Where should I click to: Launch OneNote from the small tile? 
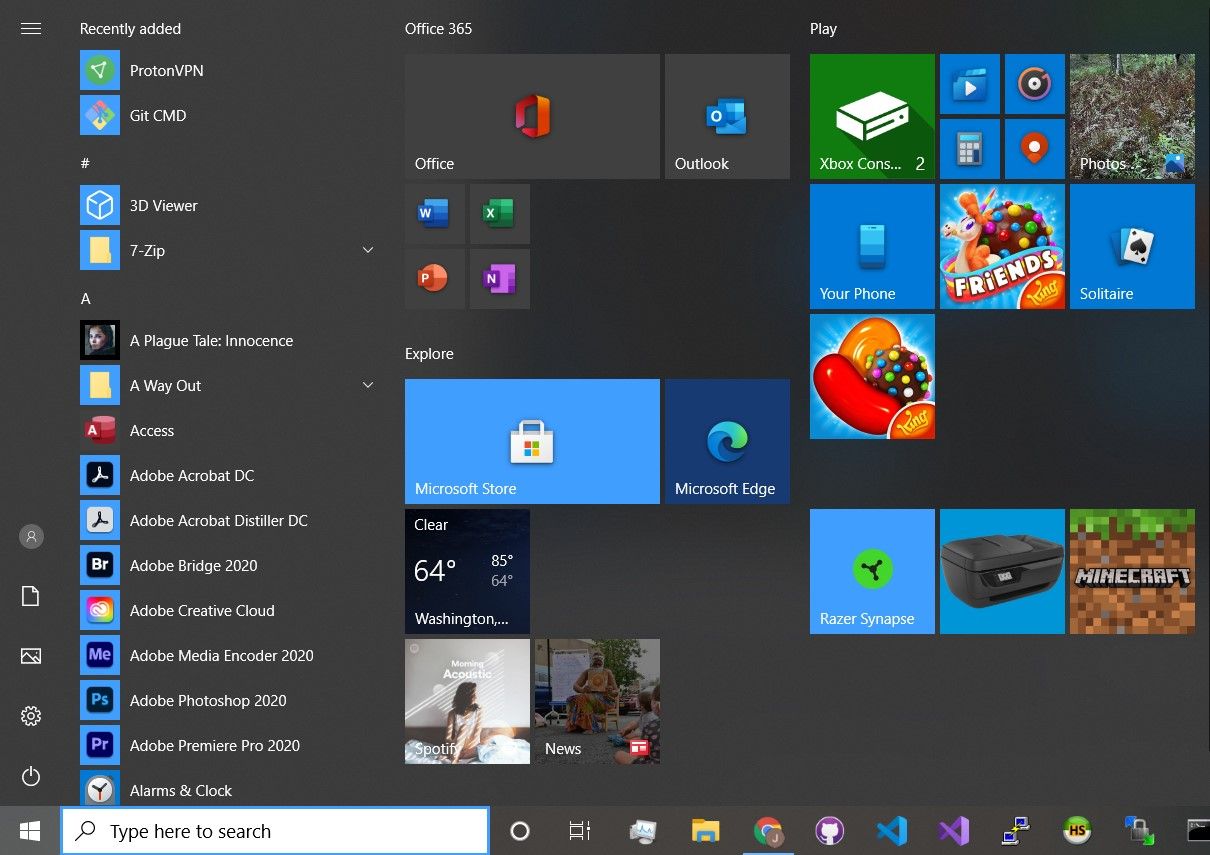coord(500,279)
